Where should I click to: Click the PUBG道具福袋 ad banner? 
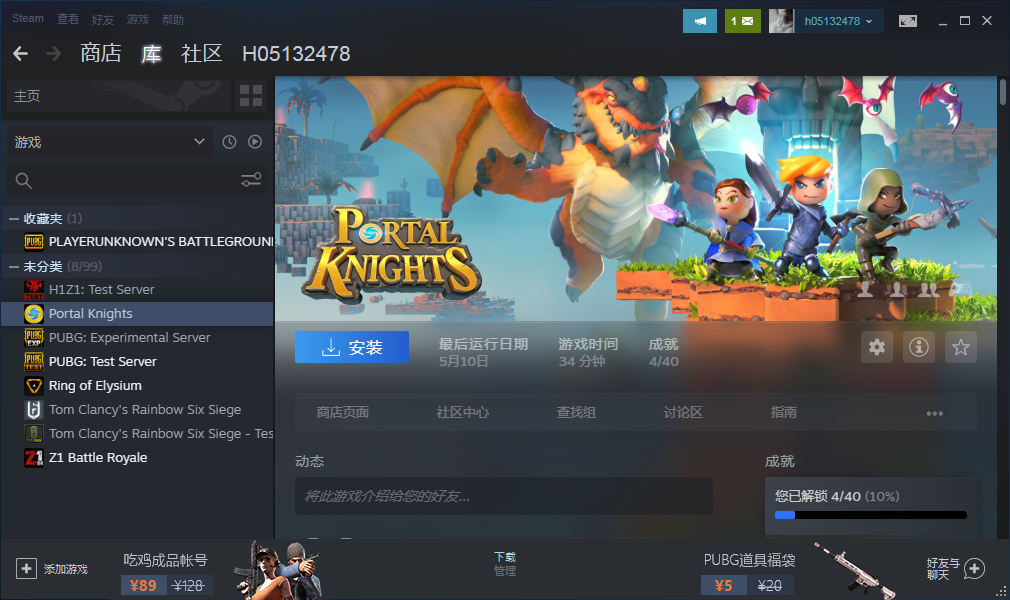pyautogui.click(x=799, y=570)
